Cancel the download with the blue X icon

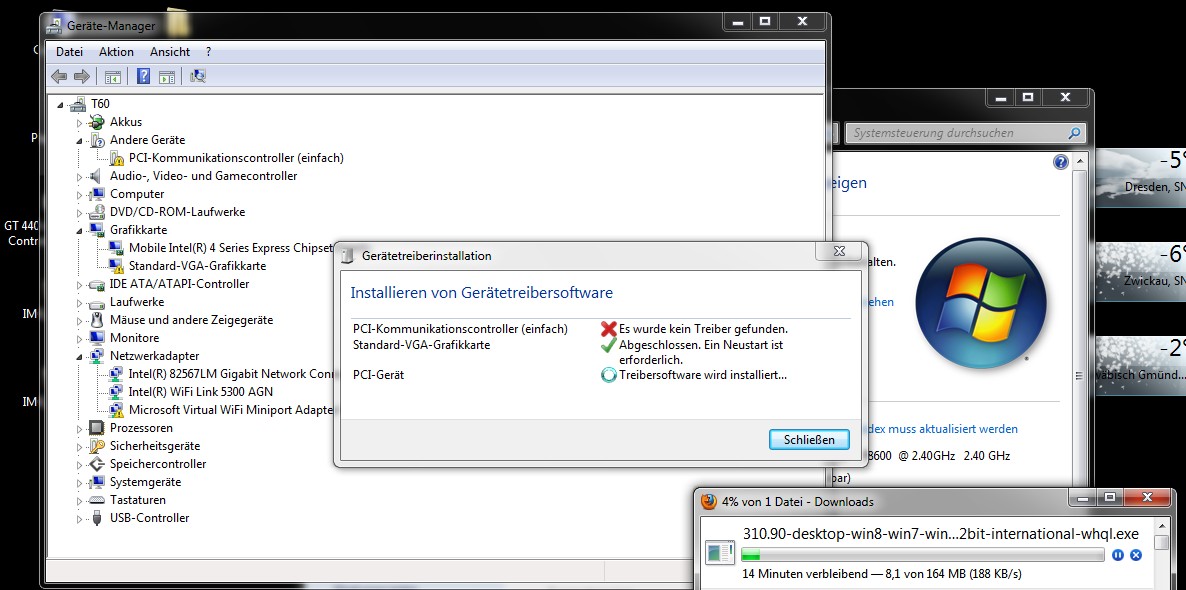[x=1135, y=555]
